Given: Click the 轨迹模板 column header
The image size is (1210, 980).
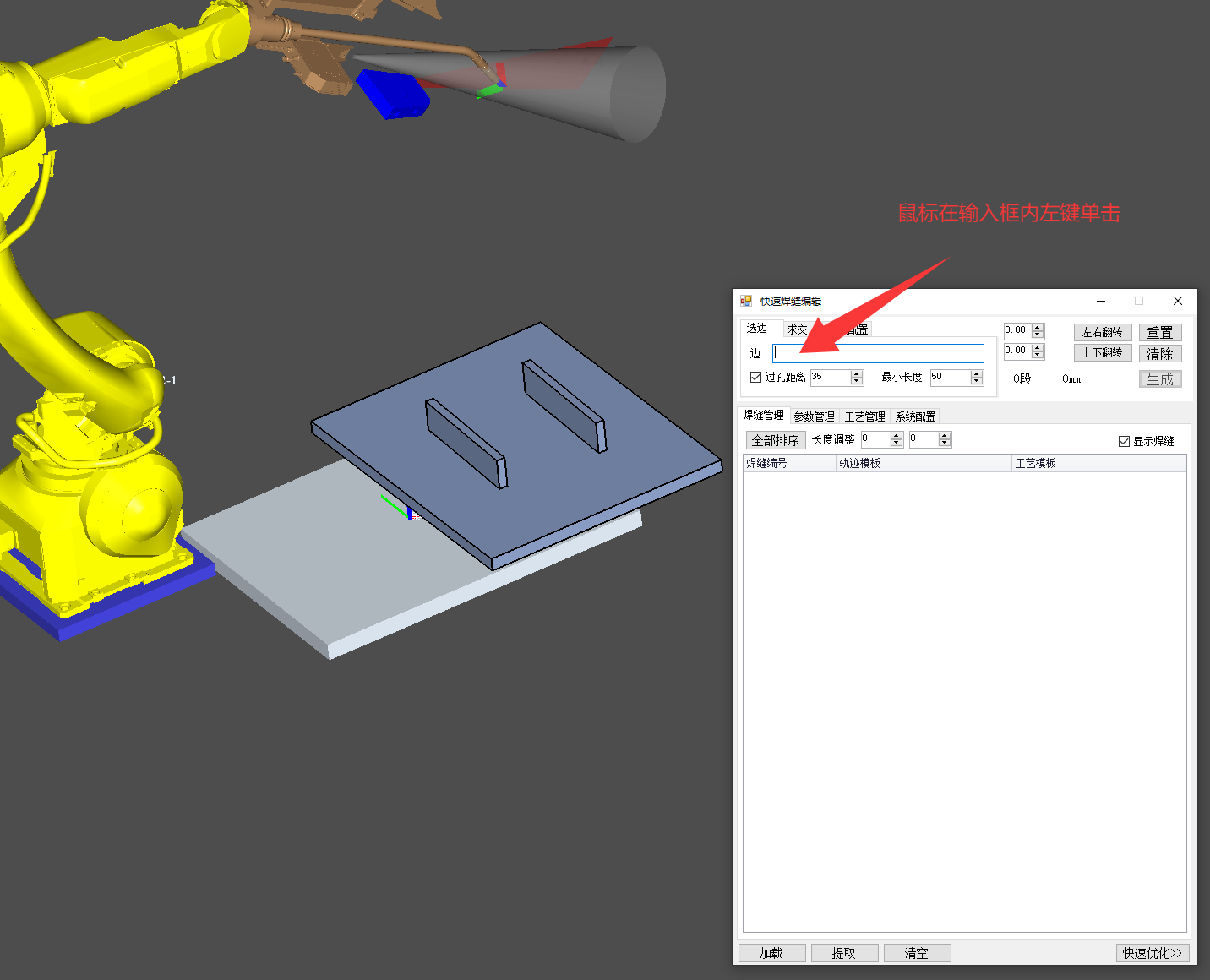Looking at the screenshot, I should pos(924,463).
